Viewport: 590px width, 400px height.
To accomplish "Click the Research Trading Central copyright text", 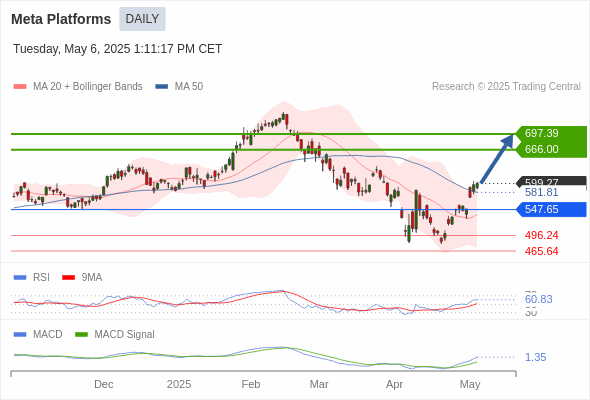I will (x=506, y=87).
